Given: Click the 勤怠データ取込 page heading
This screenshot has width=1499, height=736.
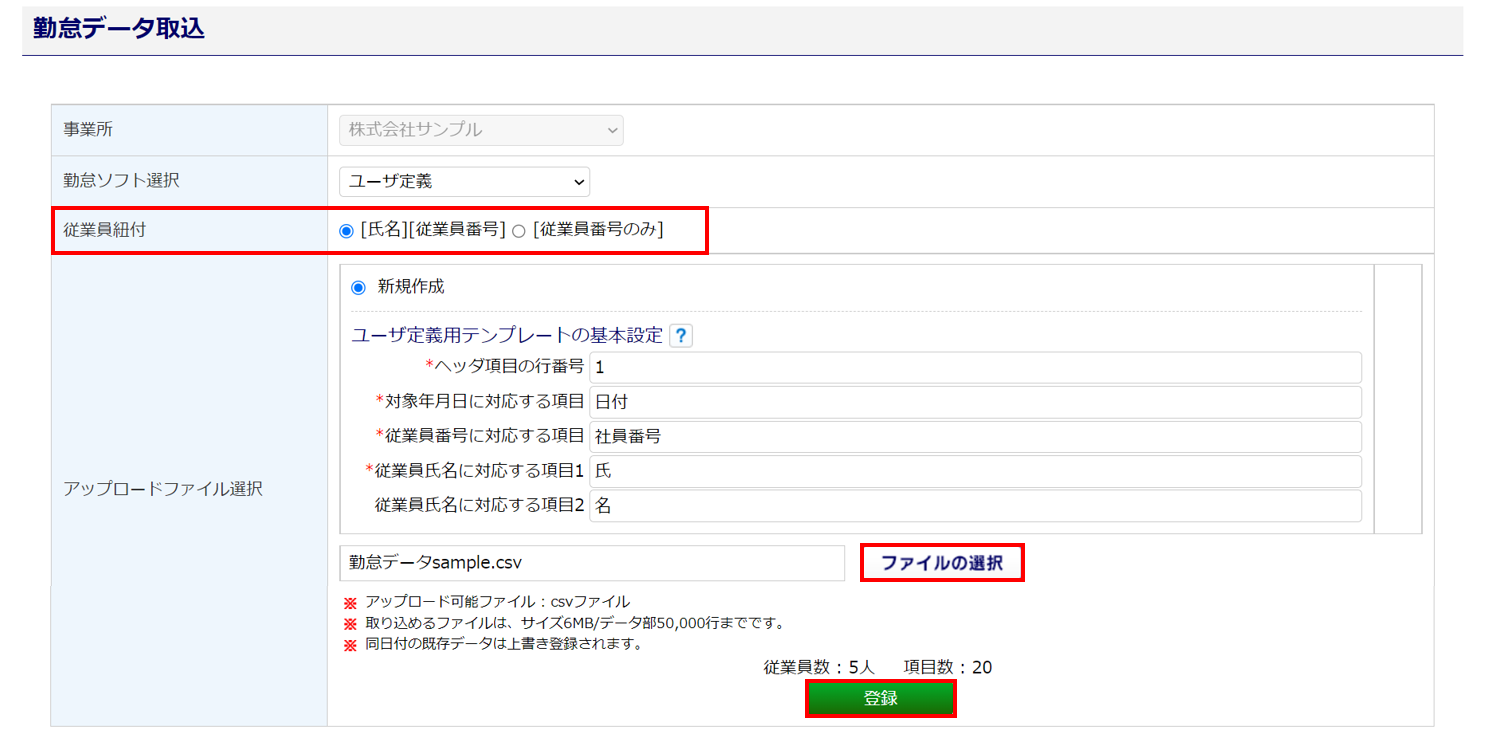Looking at the screenshot, I should pyautogui.click(x=119, y=28).
